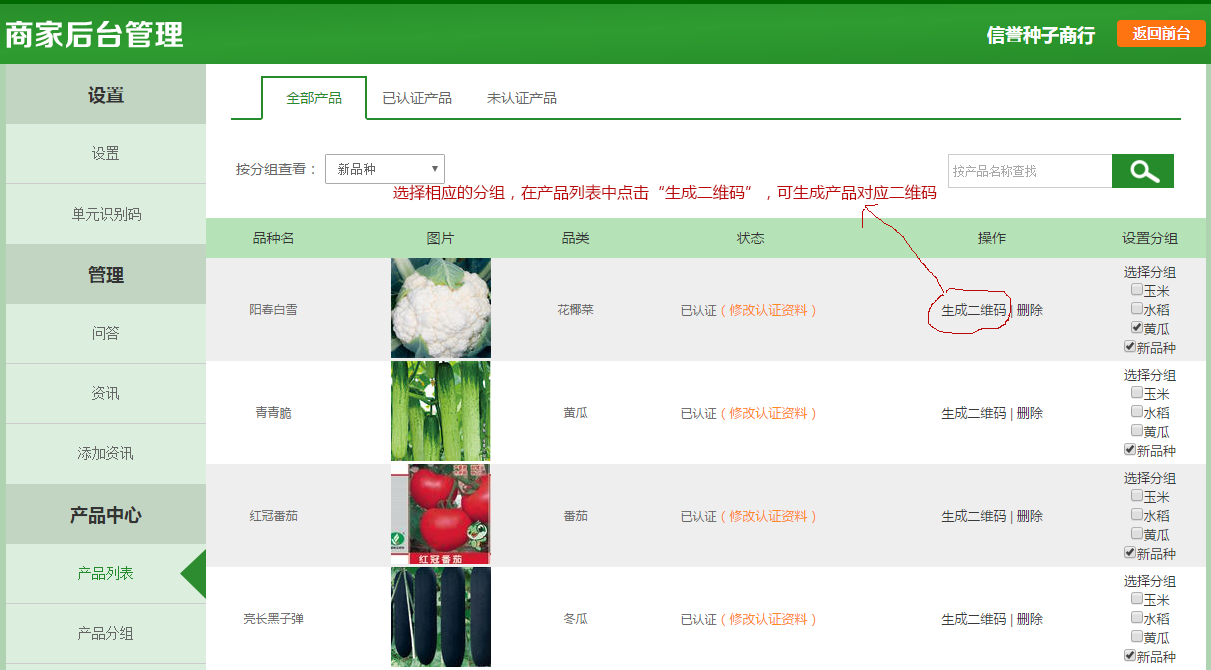Generate QR code for 亮长黑子弹
Screen dimensions: 1211x670
(973, 619)
